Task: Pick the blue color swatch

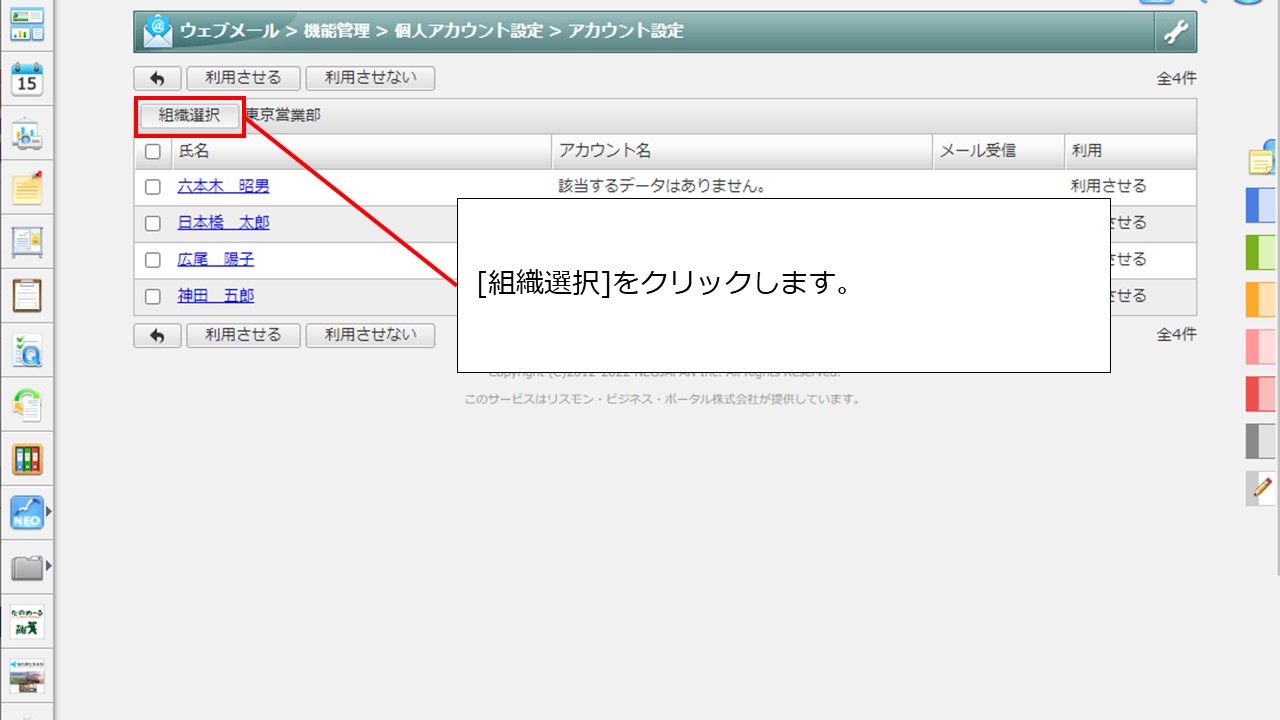Action: [1262, 205]
